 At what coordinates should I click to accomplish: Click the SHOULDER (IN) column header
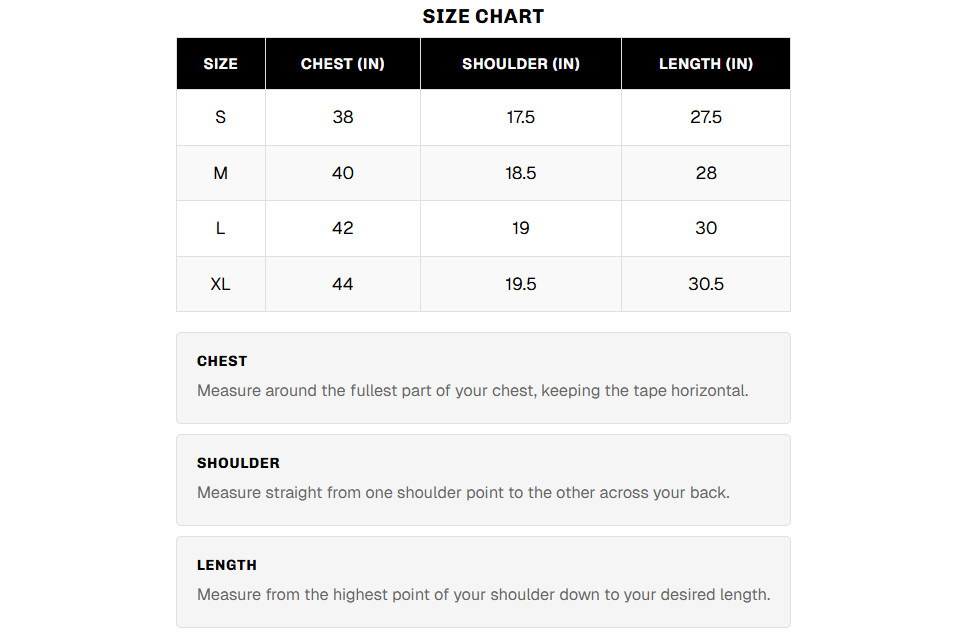pos(520,64)
